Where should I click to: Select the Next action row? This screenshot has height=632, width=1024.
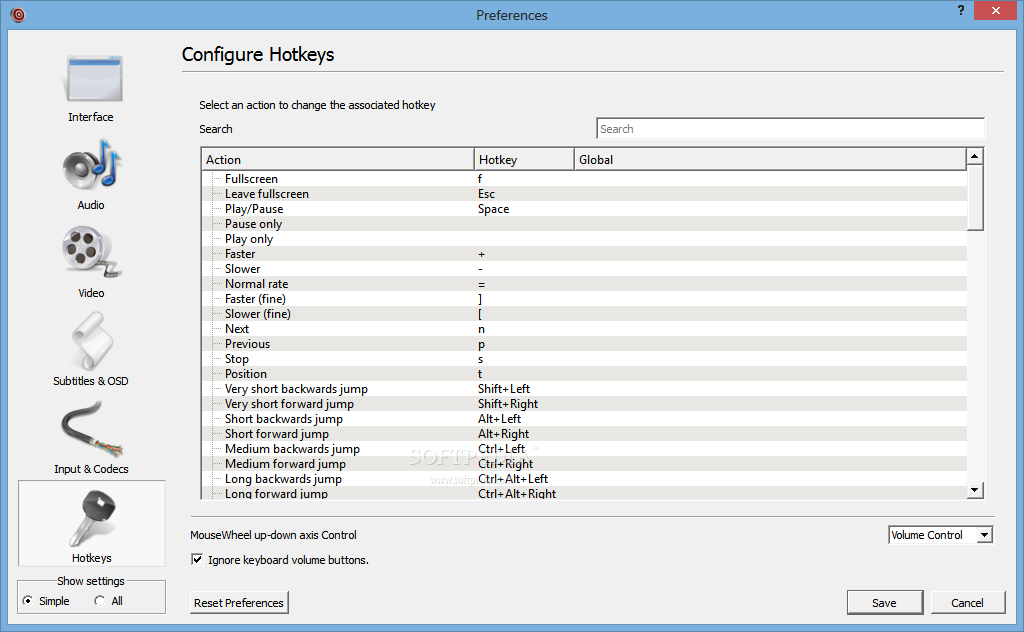(x=584, y=328)
